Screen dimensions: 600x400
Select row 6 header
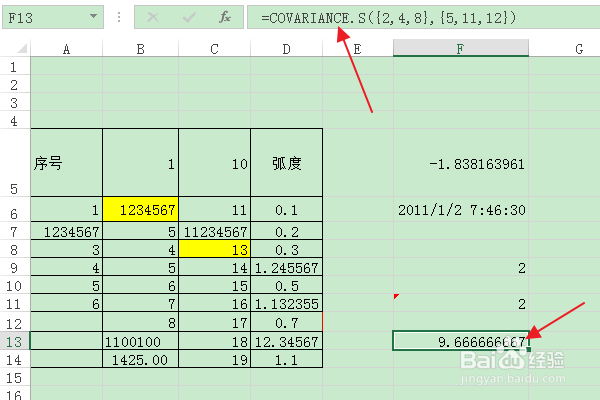click(15, 209)
